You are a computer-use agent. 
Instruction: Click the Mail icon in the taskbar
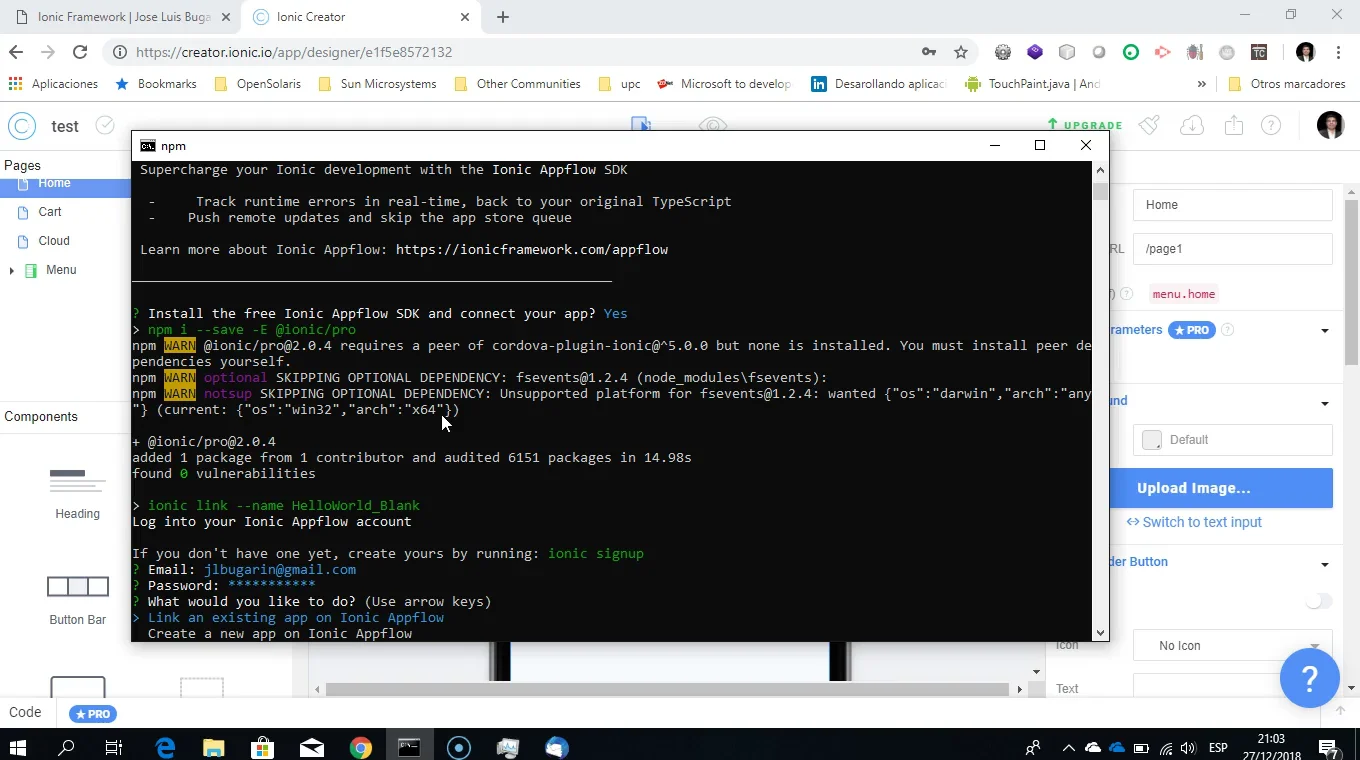311,747
